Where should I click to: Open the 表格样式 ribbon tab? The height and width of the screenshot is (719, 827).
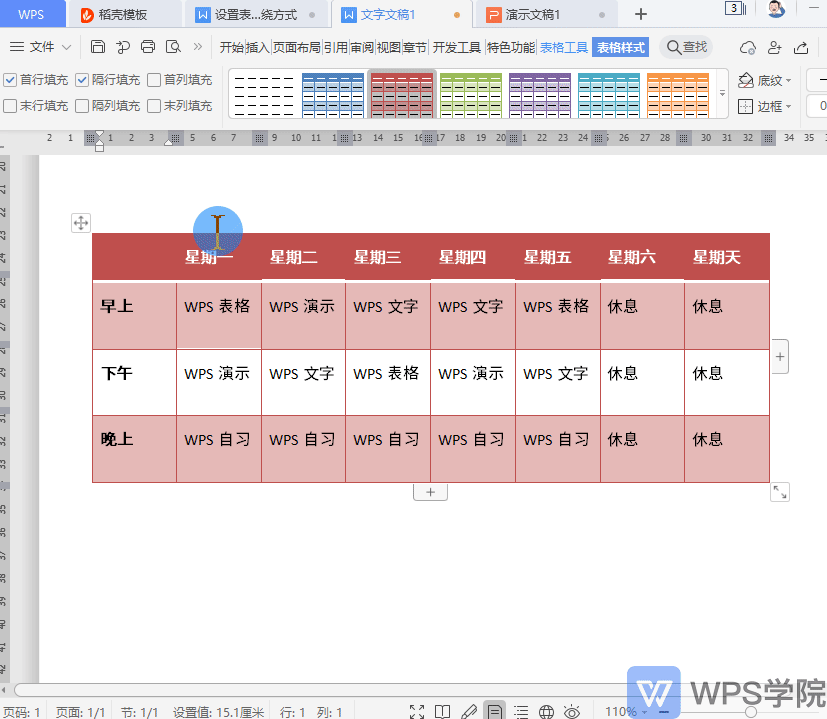click(621, 47)
